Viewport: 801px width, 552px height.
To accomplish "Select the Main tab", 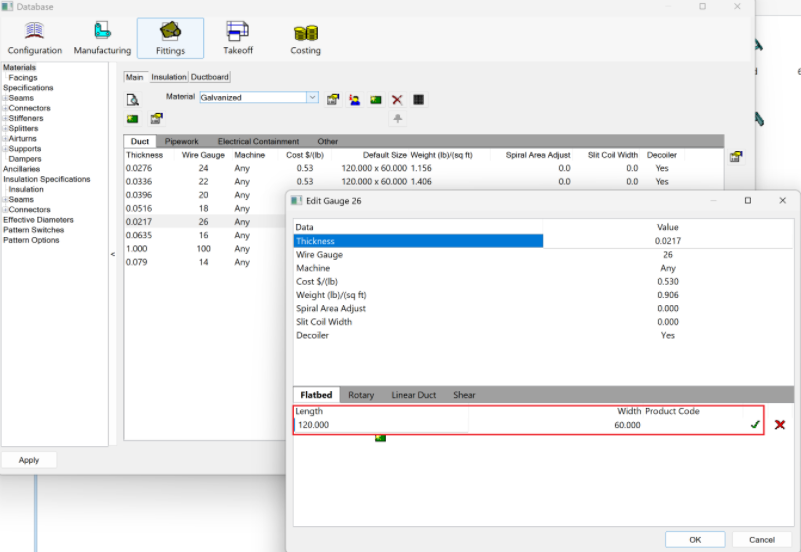I will point(135,77).
